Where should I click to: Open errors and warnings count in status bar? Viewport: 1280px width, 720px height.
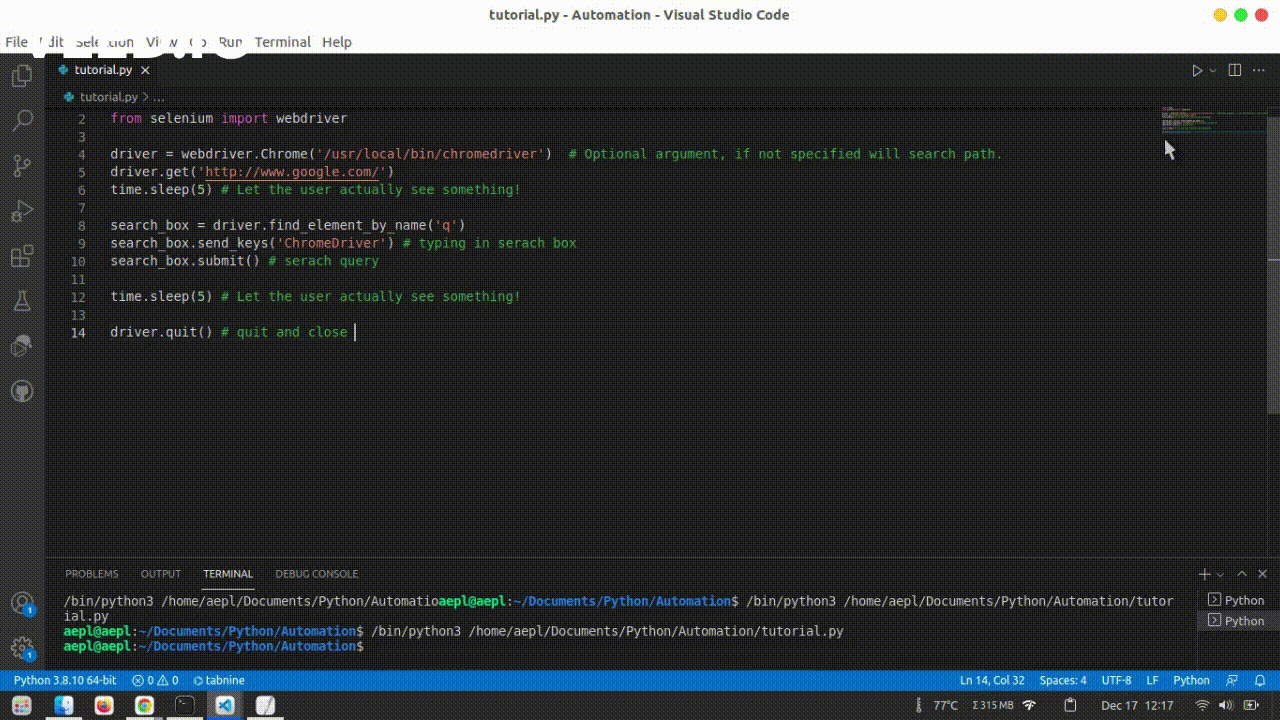[155, 680]
